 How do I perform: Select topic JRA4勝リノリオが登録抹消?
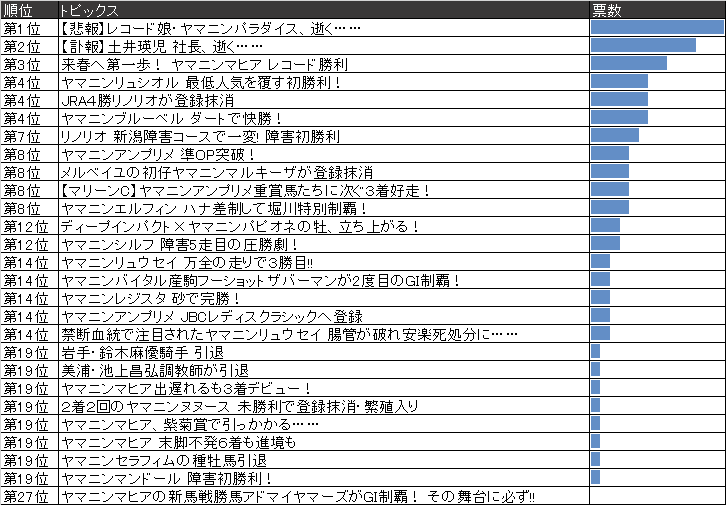(x=147, y=100)
